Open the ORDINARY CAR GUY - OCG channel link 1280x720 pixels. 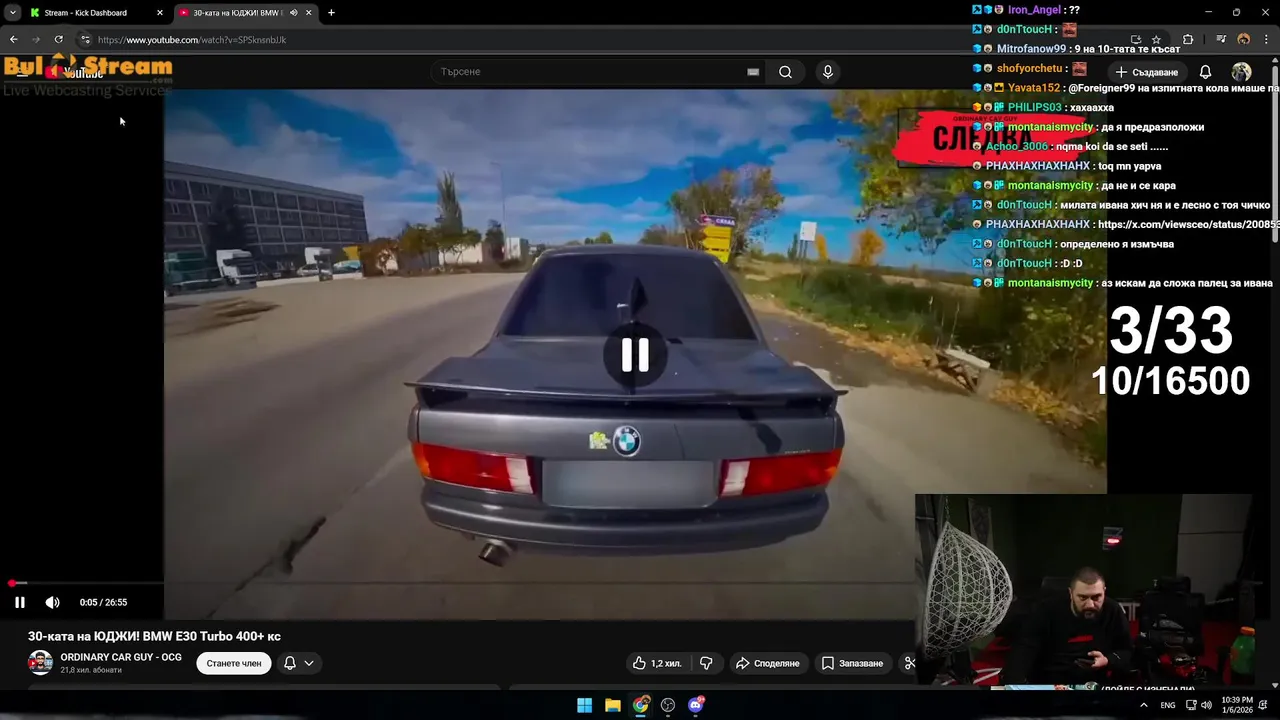coord(121,657)
